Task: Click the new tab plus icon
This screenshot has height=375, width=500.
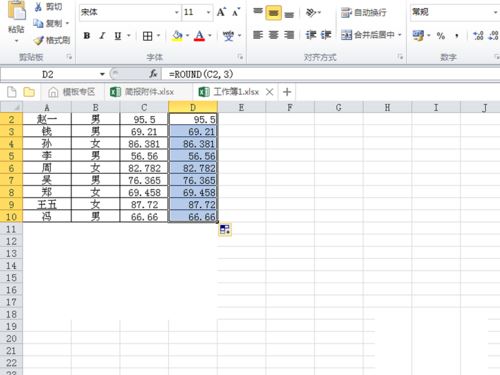Action: (x=287, y=92)
